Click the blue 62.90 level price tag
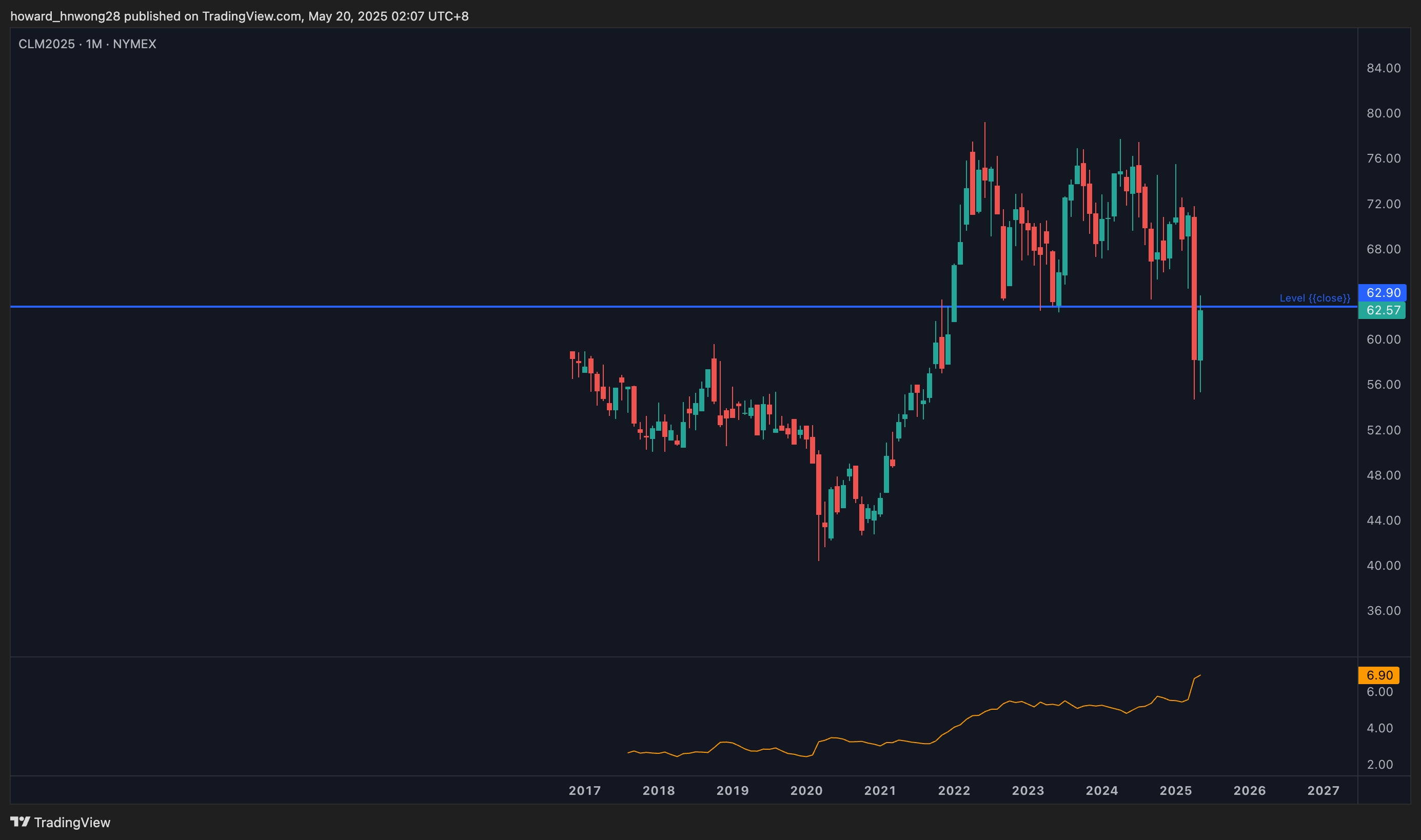This screenshot has width=1421, height=840. point(1381,293)
